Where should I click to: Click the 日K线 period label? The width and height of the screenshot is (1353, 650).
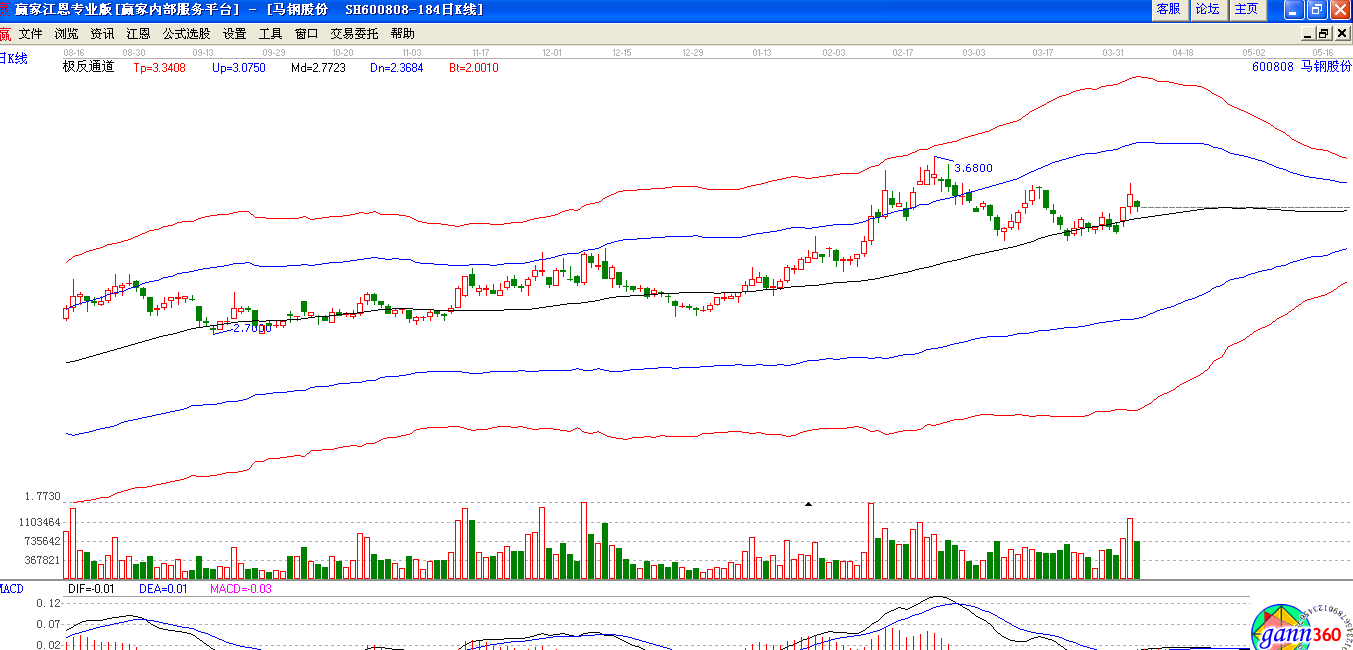14,58
